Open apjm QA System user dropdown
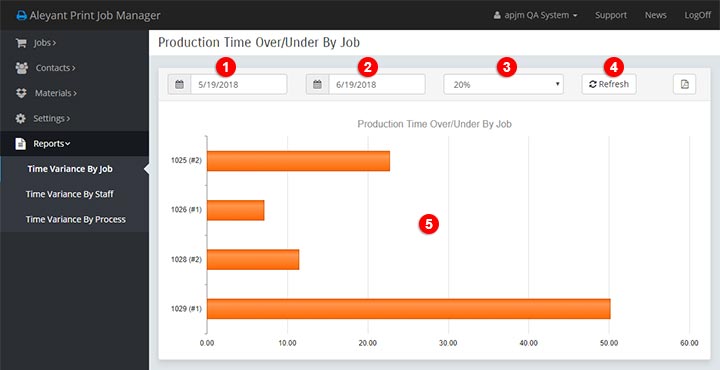 click(535, 15)
